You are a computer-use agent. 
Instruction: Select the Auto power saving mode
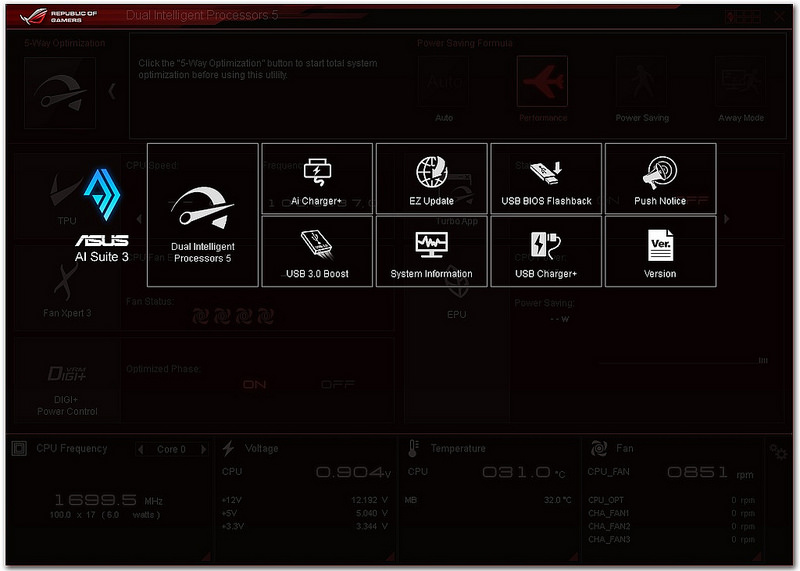(x=443, y=82)
